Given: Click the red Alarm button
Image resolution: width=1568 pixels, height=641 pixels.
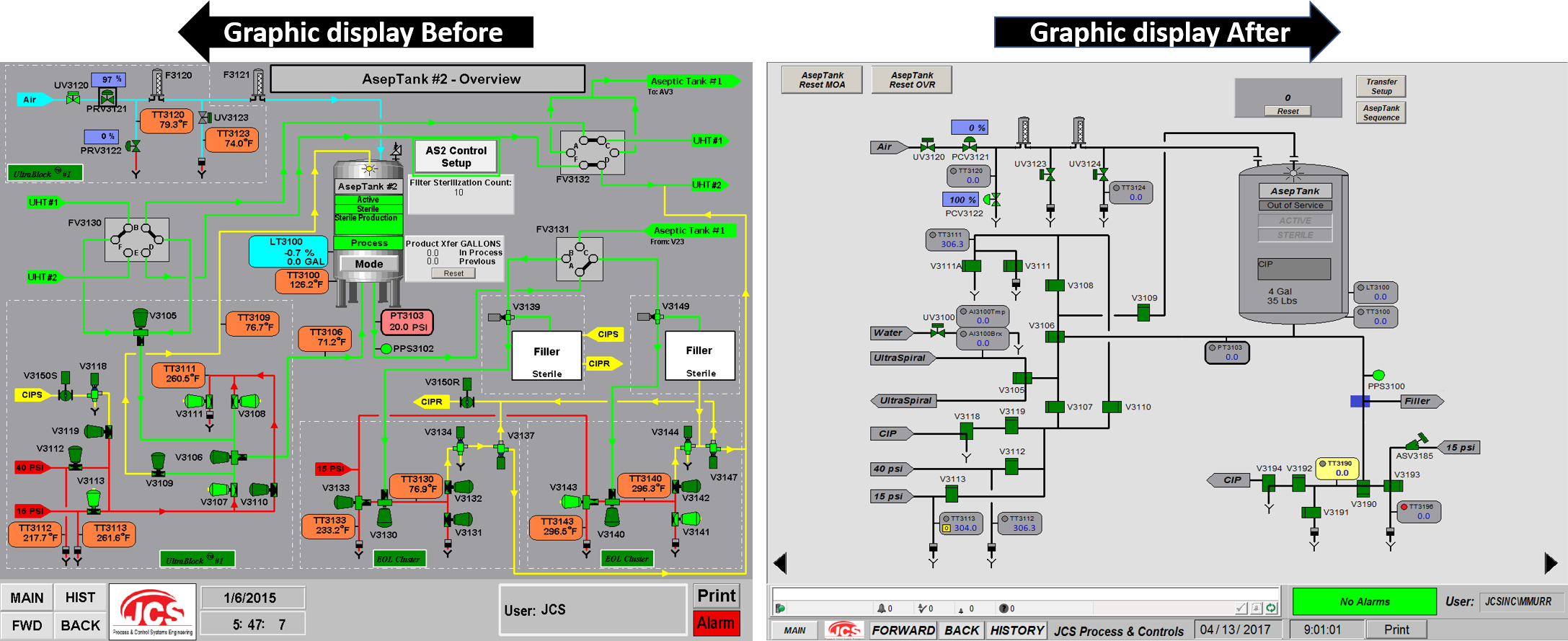Looking at the screenshot, I should tap(716, 623).
